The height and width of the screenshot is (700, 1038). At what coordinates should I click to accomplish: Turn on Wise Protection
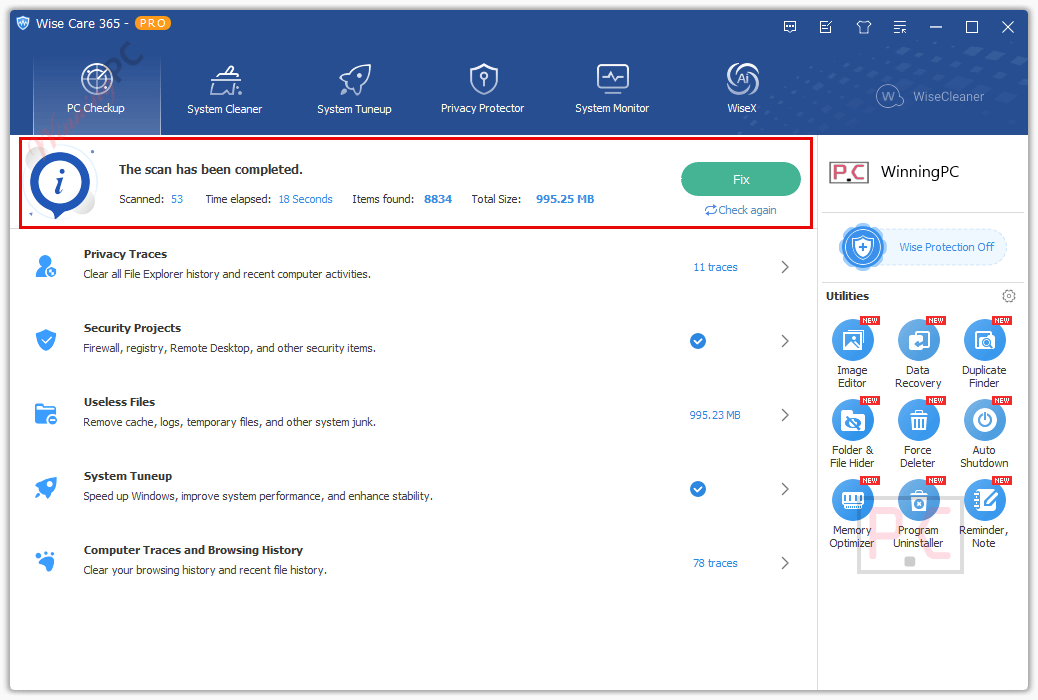[x=923, y=247]
